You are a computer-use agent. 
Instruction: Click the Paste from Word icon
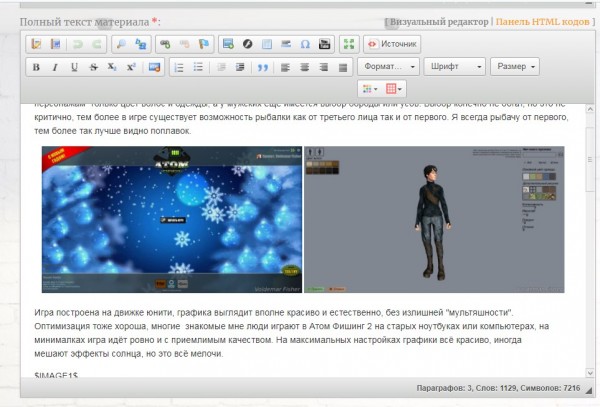pos(55,44)
